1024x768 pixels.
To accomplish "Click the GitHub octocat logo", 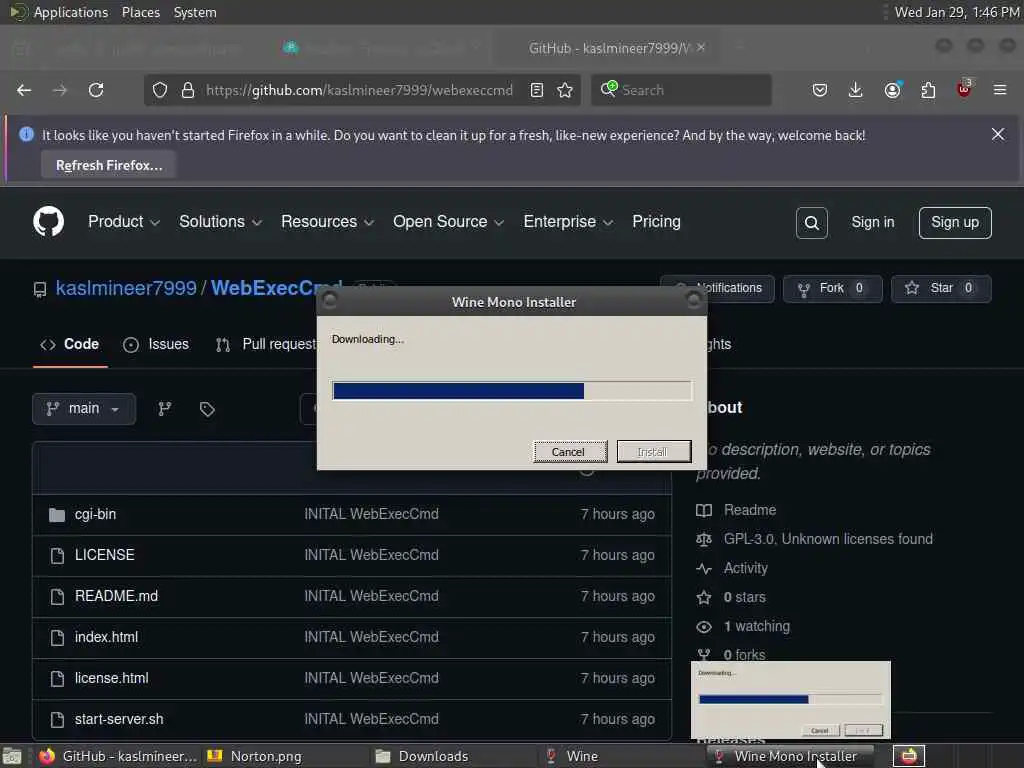I will point(48,221).
